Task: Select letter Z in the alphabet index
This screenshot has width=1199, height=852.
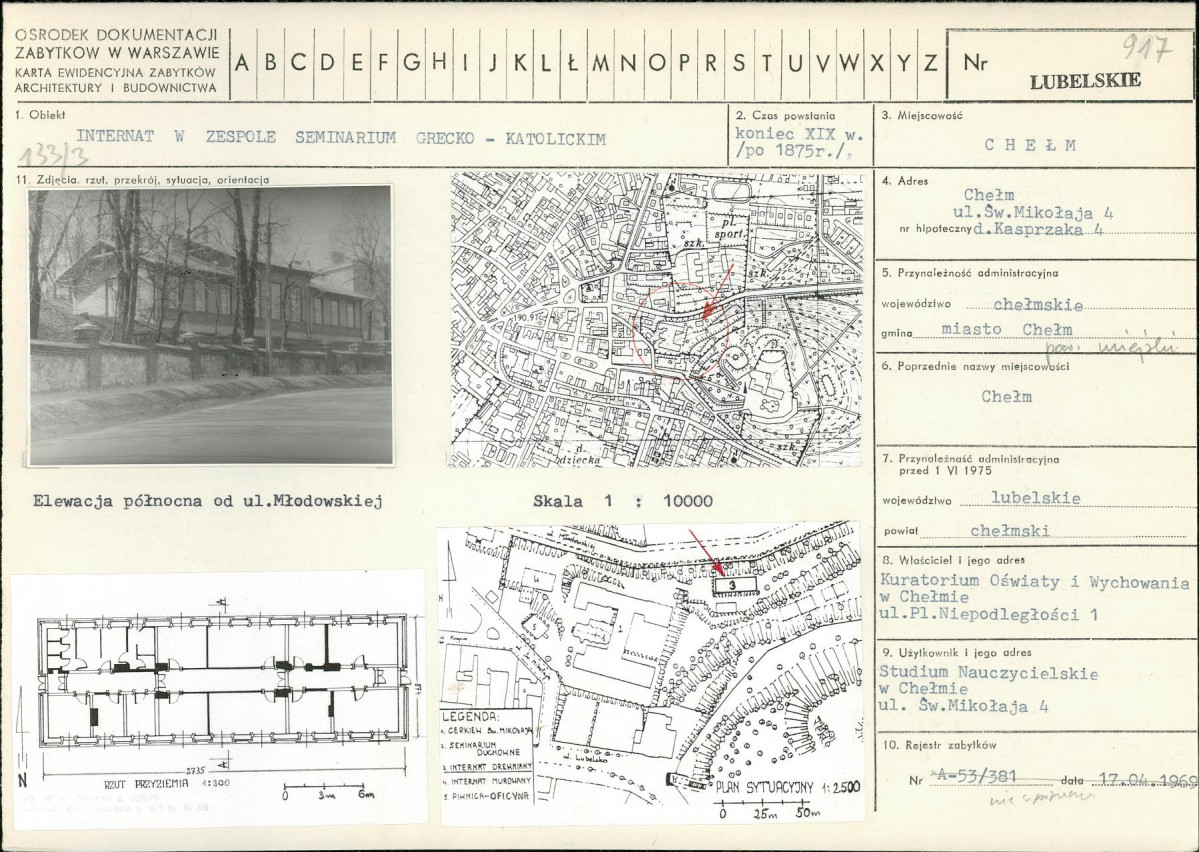Action: (930, 63)
